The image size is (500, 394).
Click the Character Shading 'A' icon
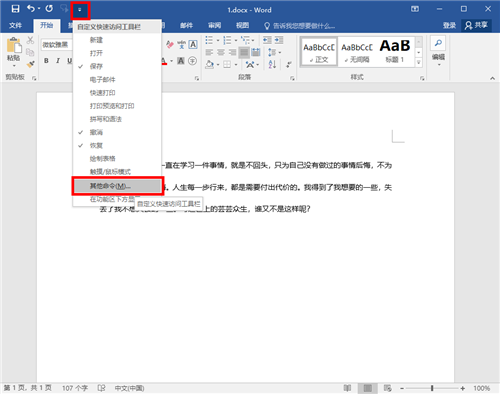tap(181, 61)
